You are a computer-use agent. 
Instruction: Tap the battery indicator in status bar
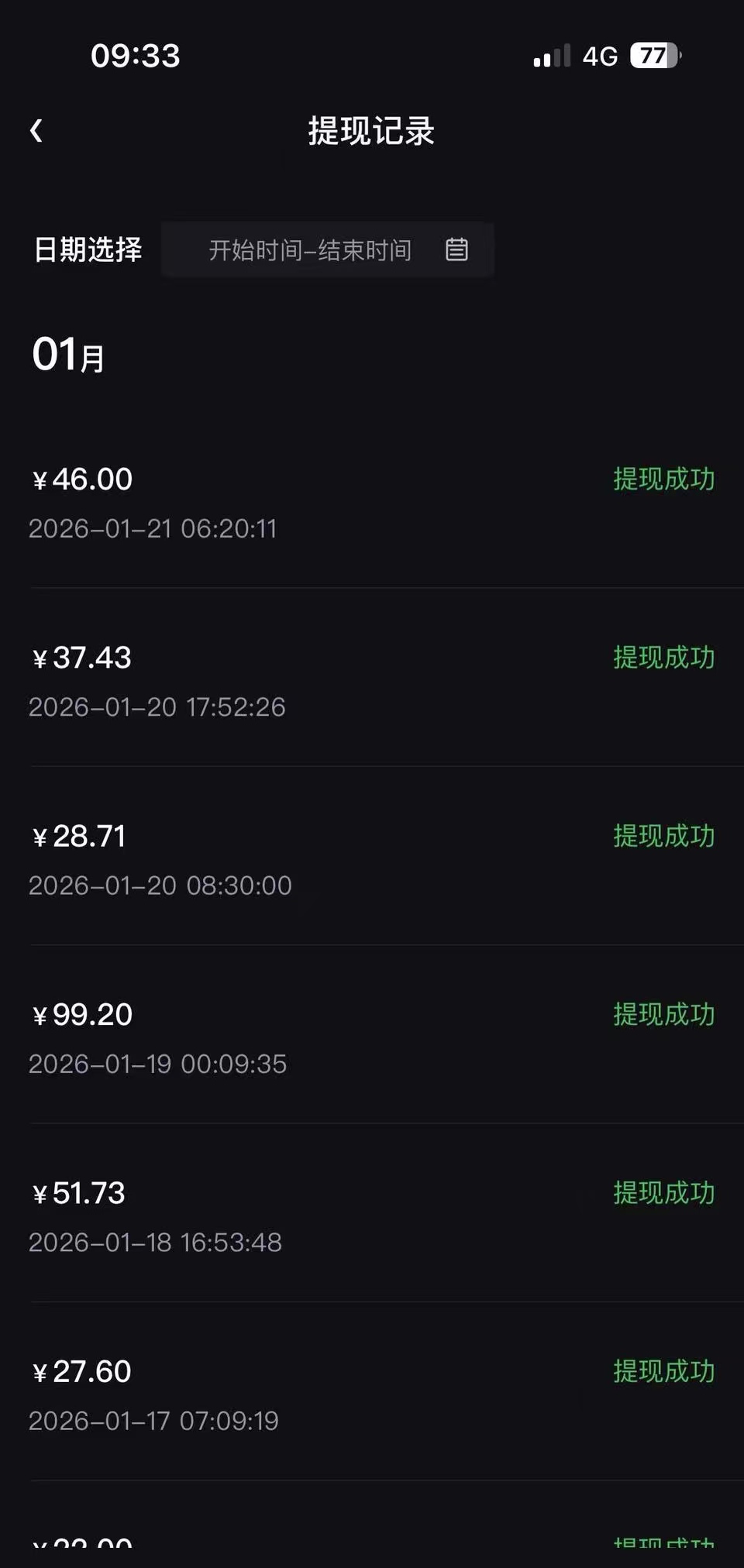coord(655,56)
